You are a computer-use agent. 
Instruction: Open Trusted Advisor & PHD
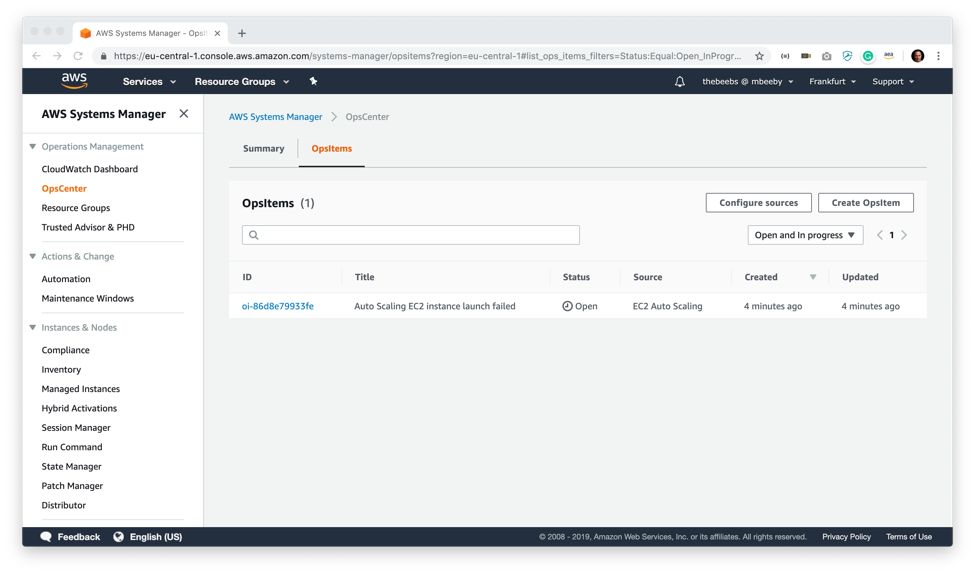(x=88, y=227)
